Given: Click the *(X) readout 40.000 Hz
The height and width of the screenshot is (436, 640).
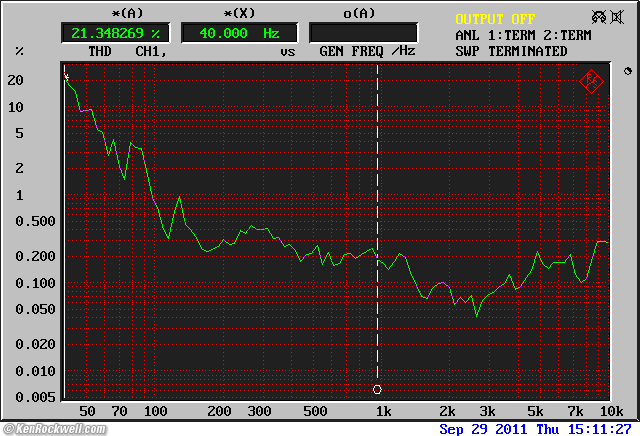Looking at the screenshot, I should pos(240,33).
